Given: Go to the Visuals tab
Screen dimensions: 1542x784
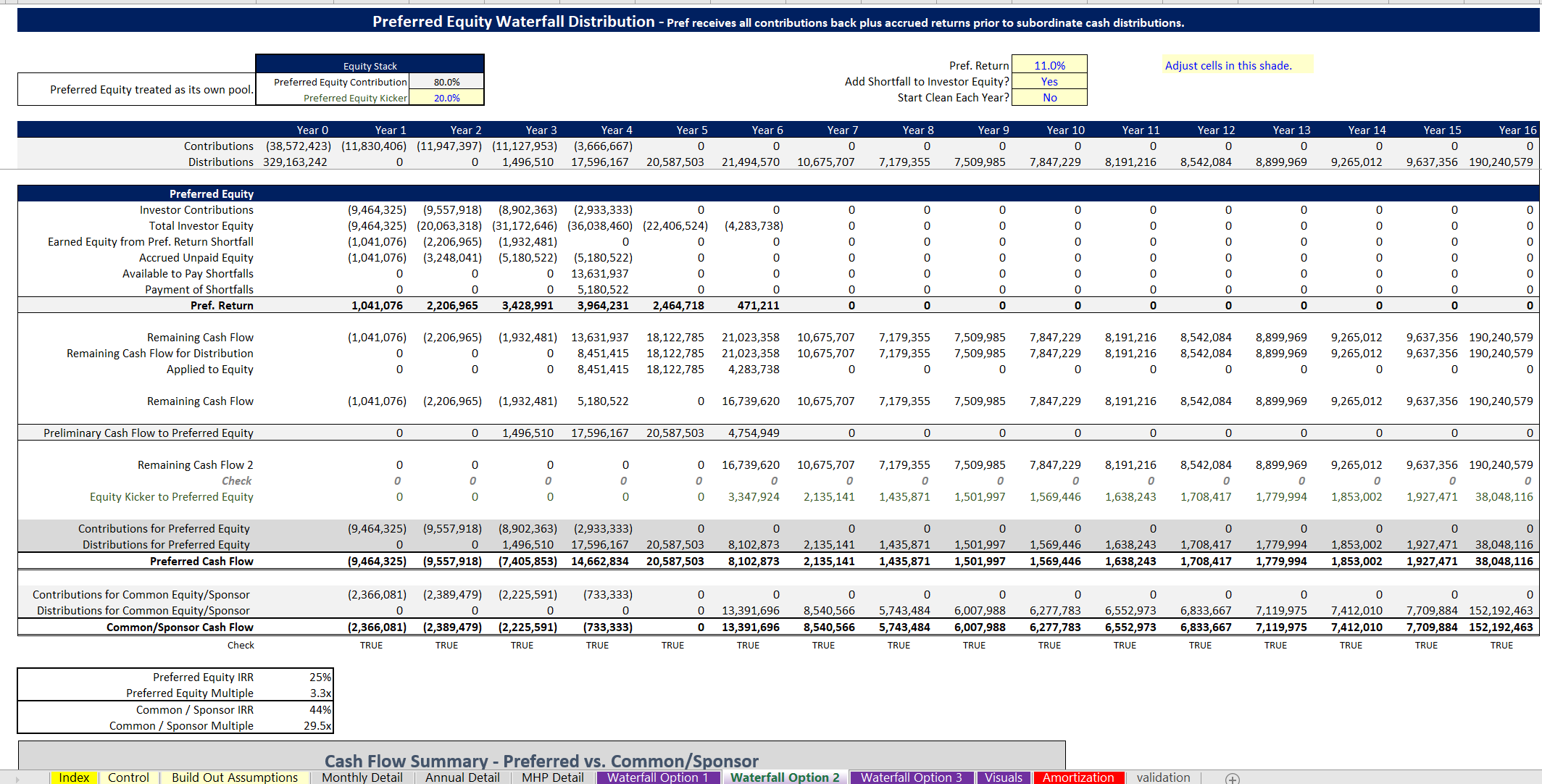Looking at the screenshot, I should 1004,777.
